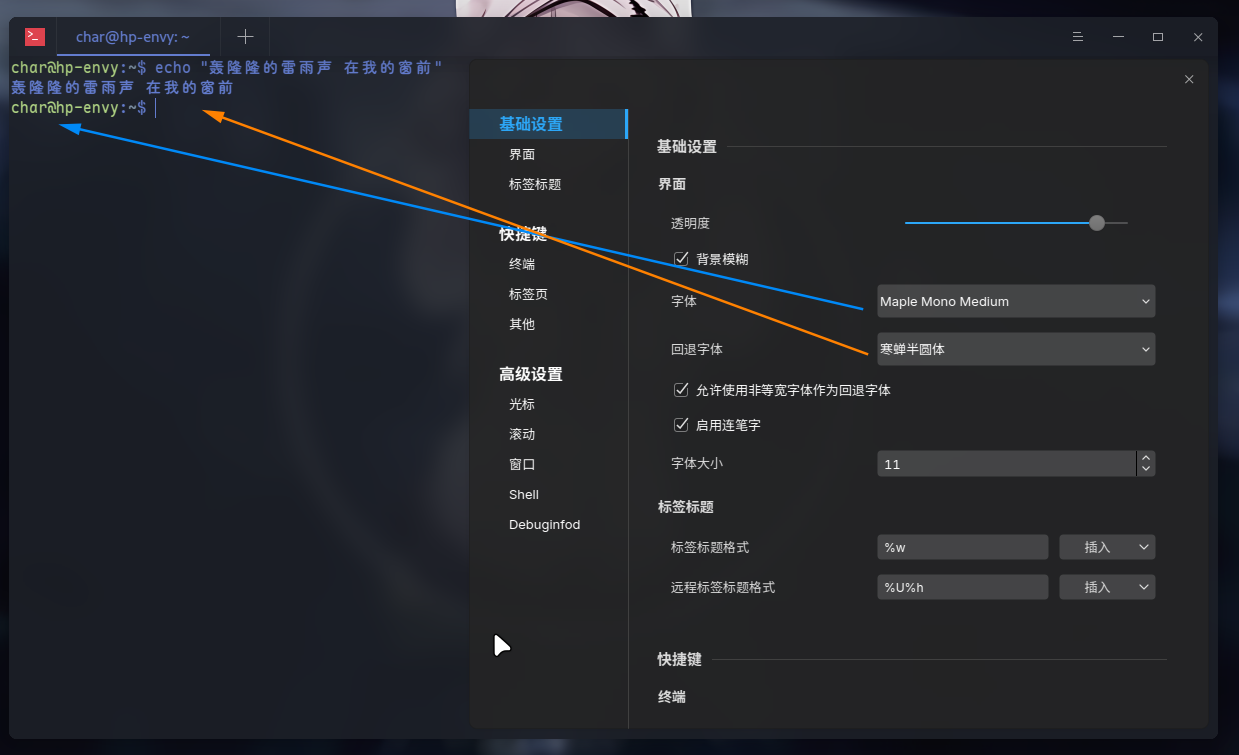The image size is (1239, 755).
Task: Toggle the 背景模糊 checkbox
Action: 682,259
